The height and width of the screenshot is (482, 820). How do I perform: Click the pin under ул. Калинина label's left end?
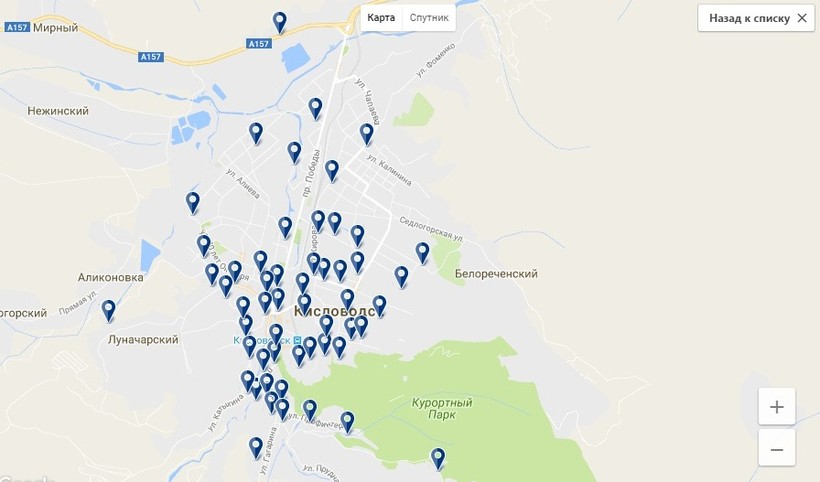pos(332,171)
